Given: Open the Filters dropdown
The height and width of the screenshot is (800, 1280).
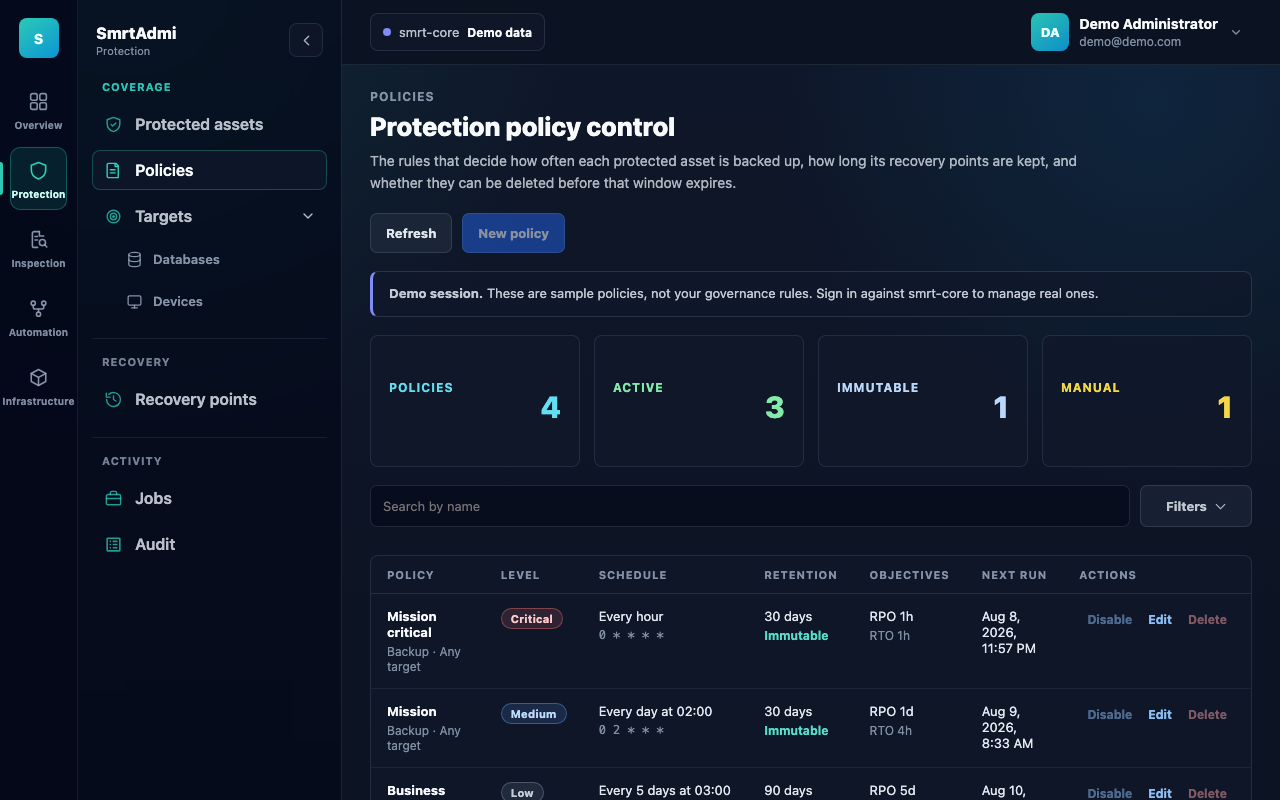Looking at the screenshot, I should [x=1195, y=506].
